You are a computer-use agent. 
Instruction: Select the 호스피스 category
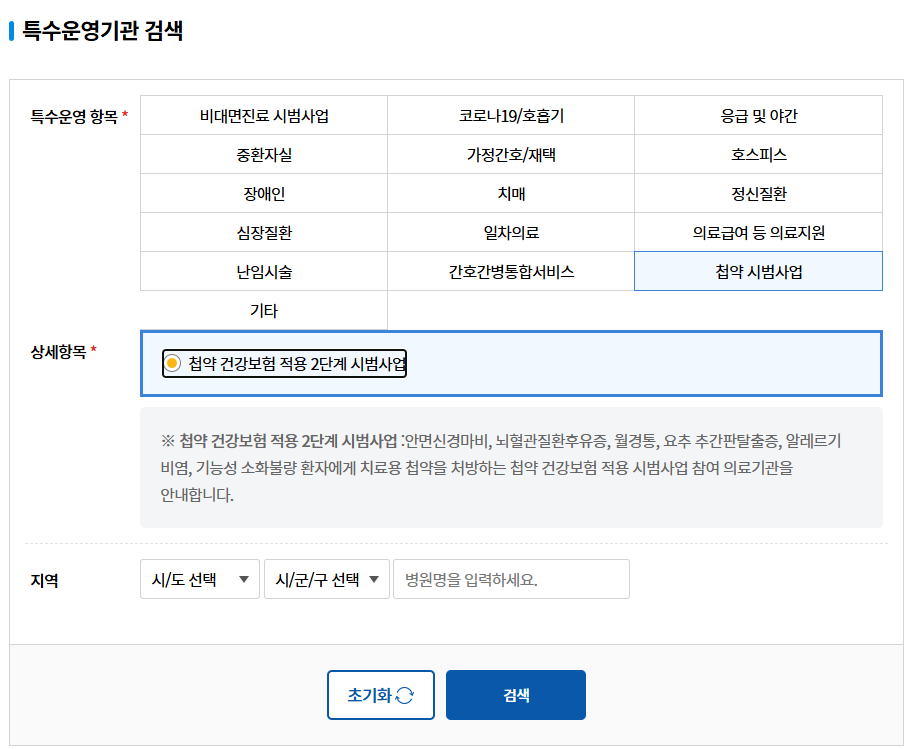[757, 154]
